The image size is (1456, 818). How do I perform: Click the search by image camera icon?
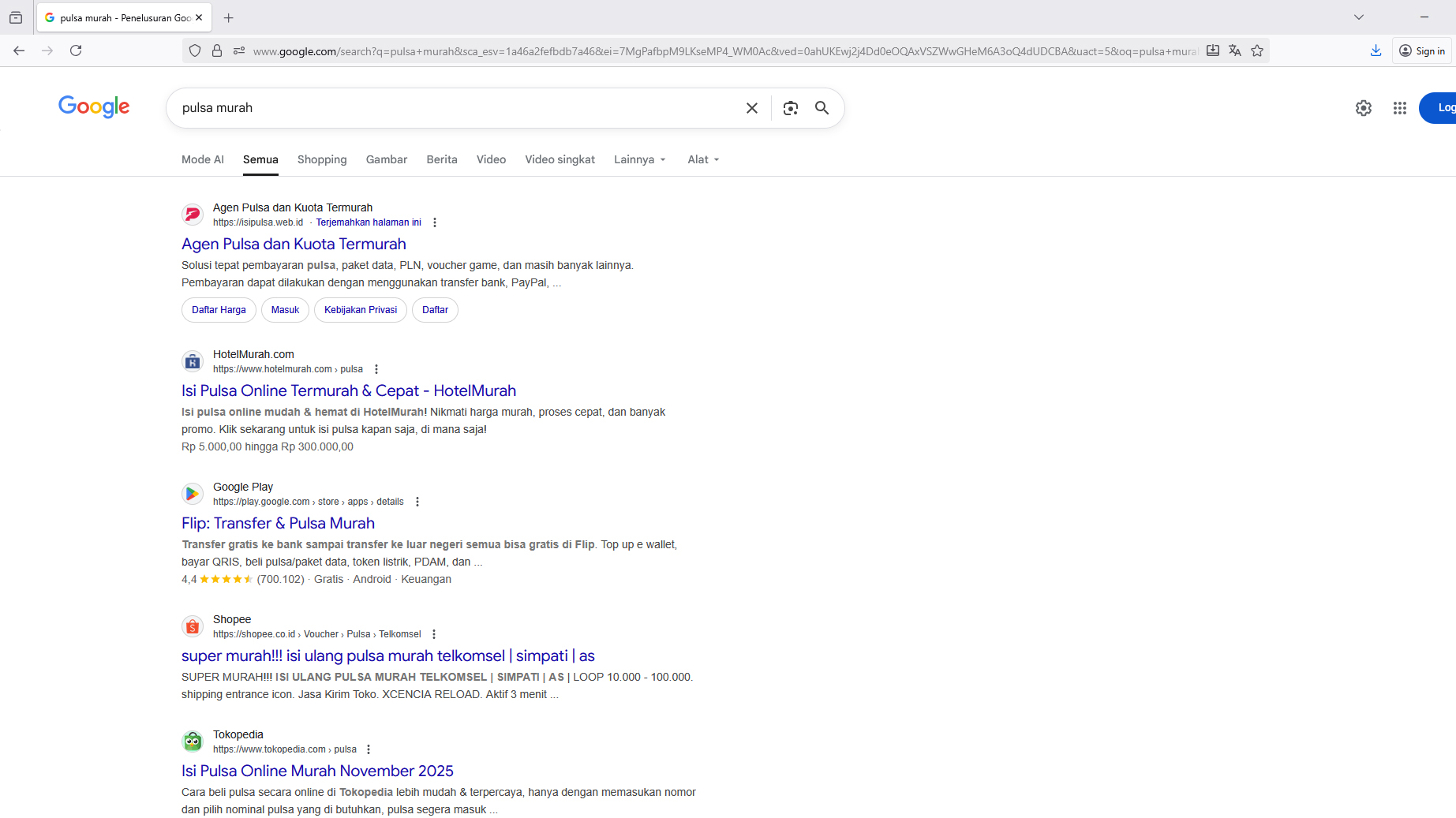pos(790,108)
